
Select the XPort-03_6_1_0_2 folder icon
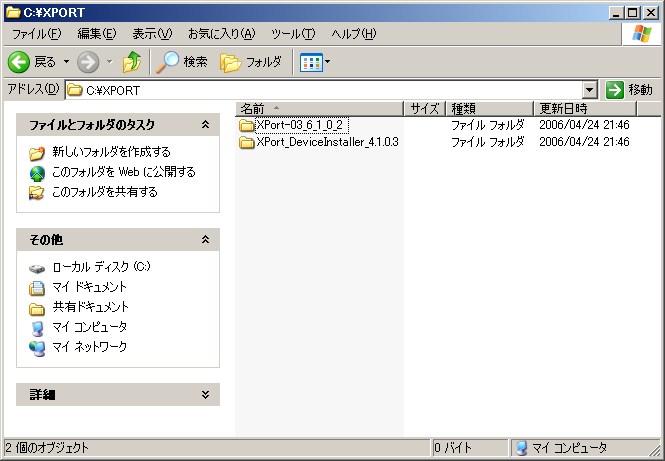pyautogui.click(x=246, y=126)
